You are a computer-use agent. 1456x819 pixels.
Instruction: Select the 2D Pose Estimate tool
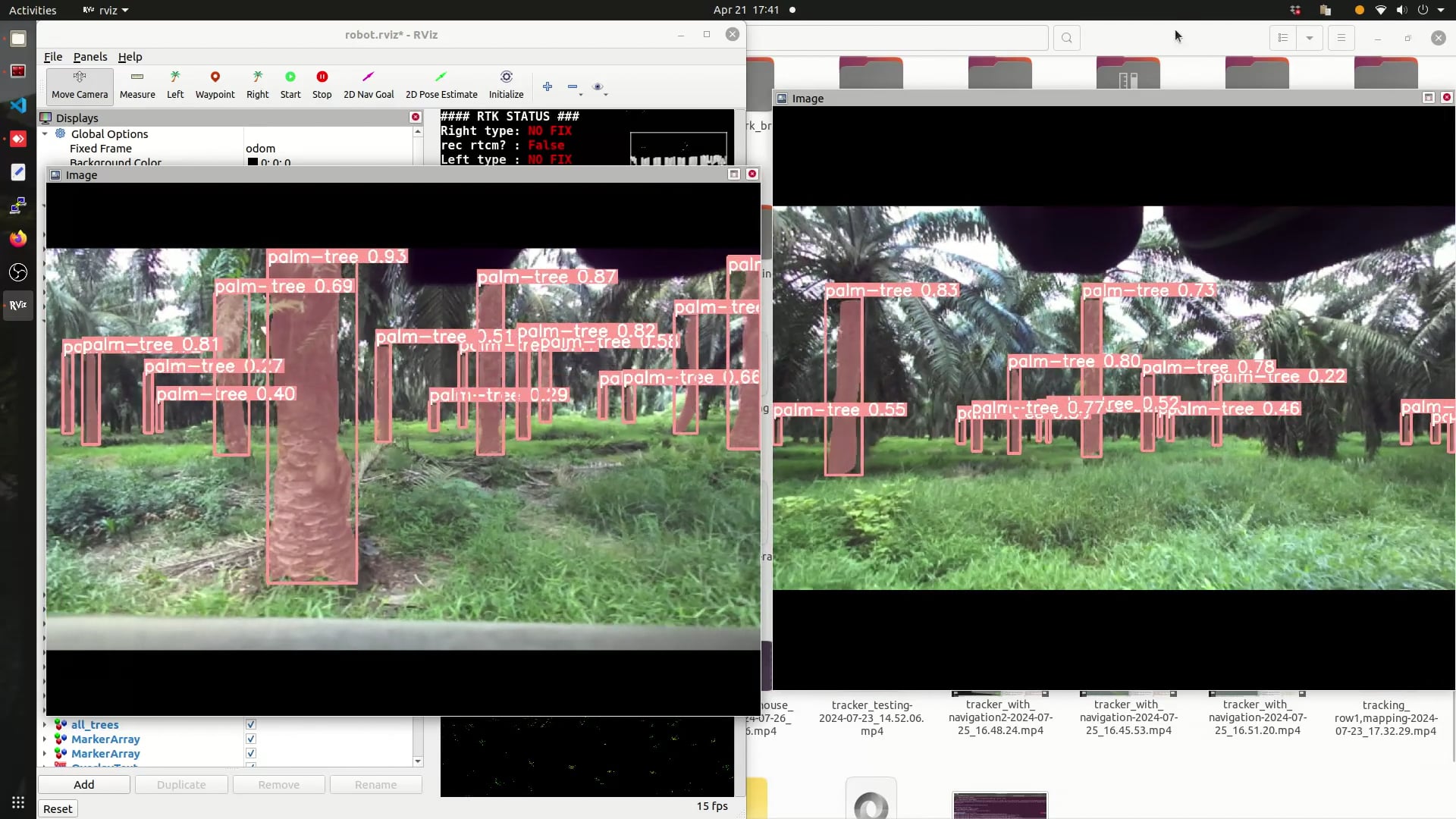pos(441,85)
